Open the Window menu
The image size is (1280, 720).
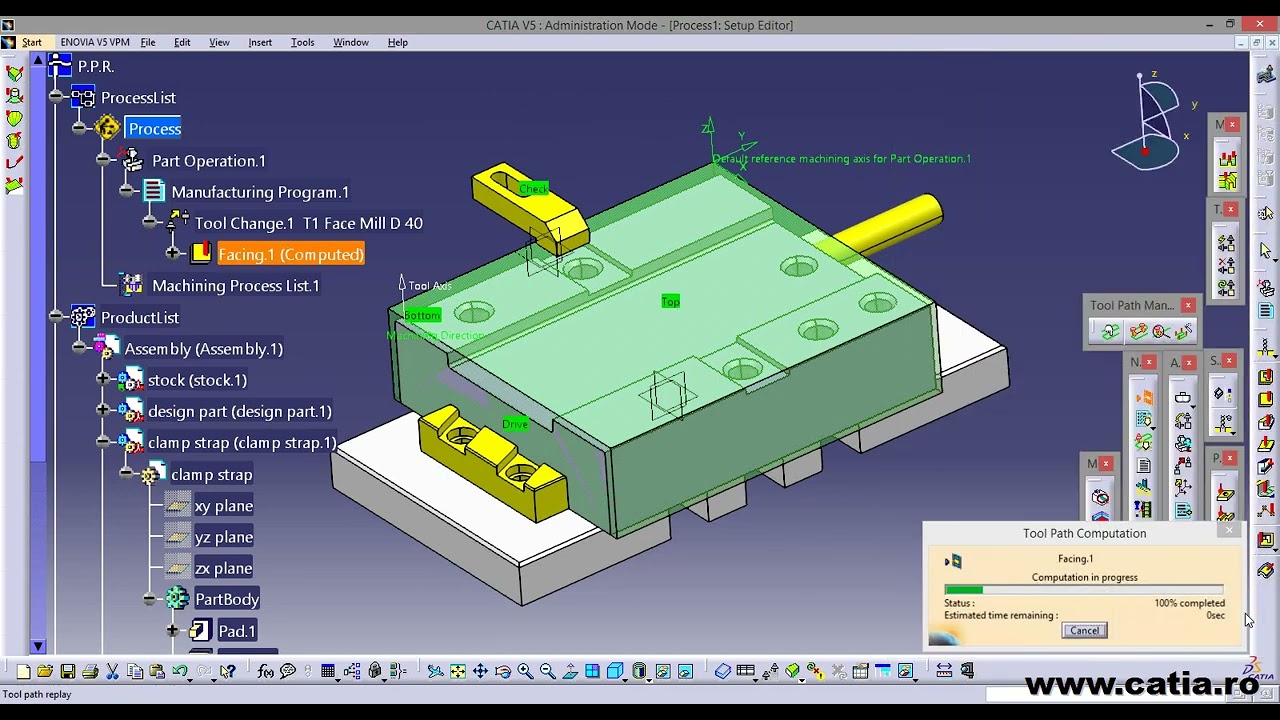pos(351,42)
